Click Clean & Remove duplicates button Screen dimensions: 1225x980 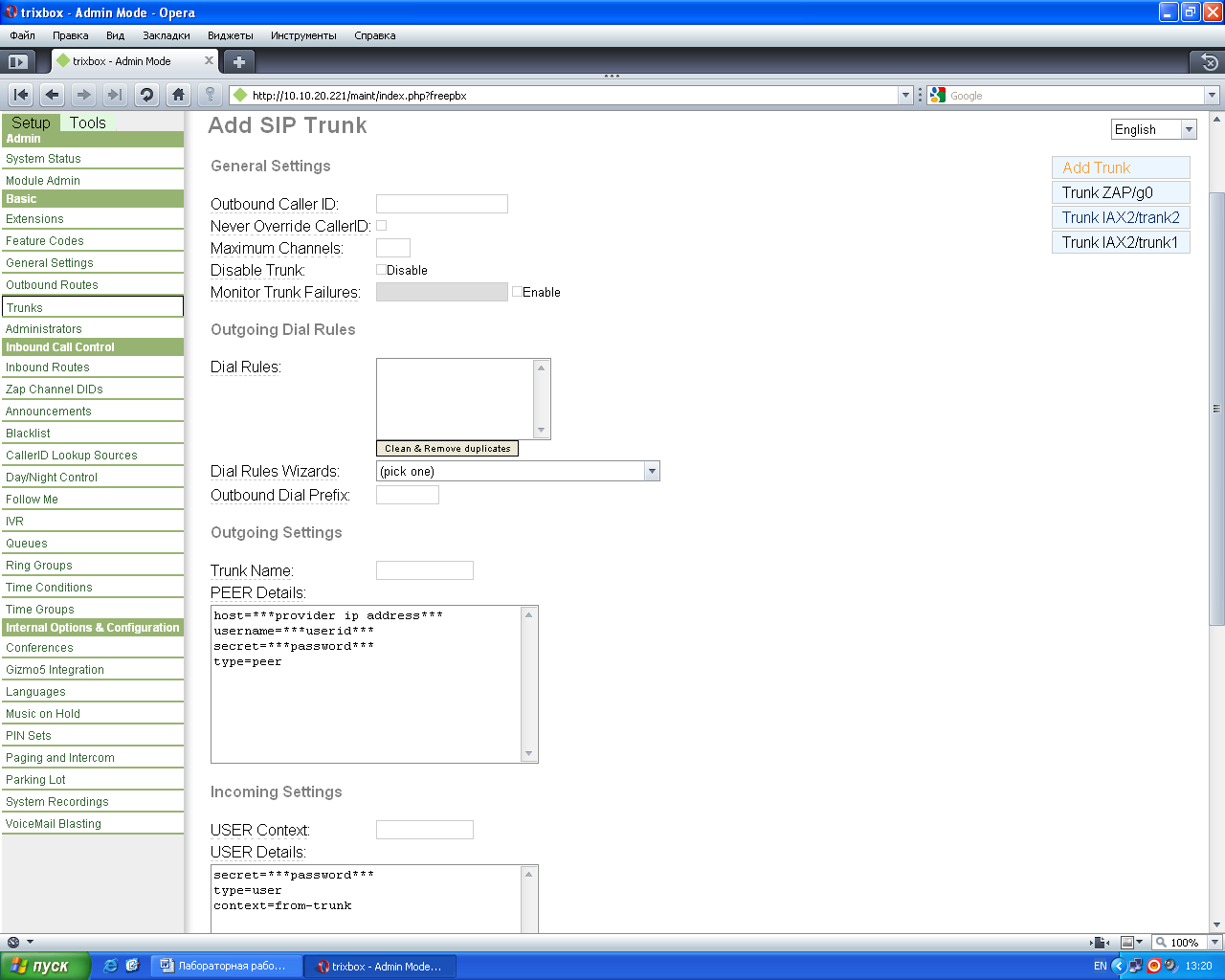click(447, 448)
